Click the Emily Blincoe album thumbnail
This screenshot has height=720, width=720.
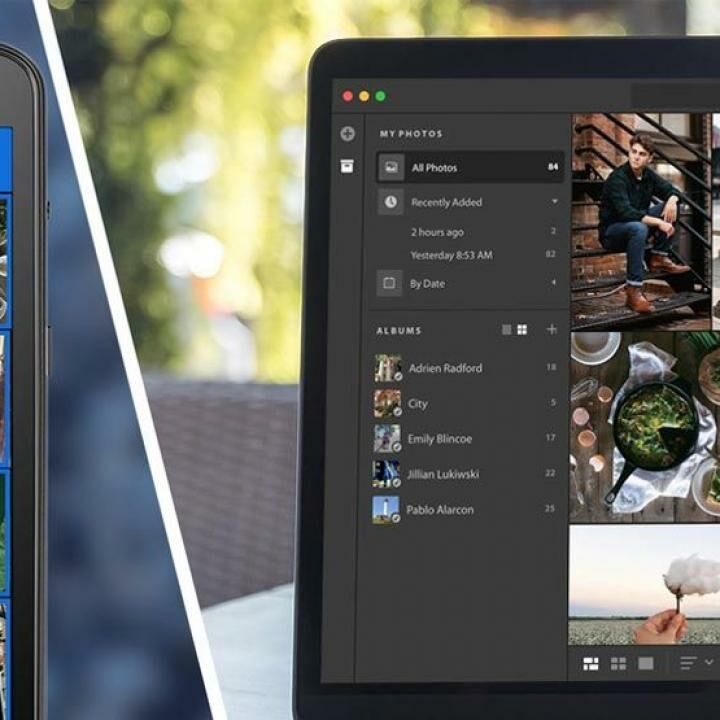pos(387,439)
